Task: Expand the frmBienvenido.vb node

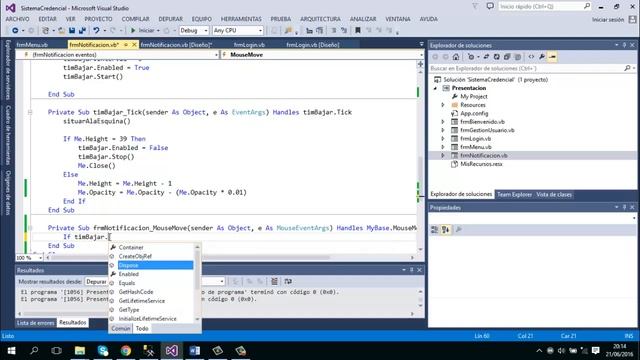Action: pos(443,122)
